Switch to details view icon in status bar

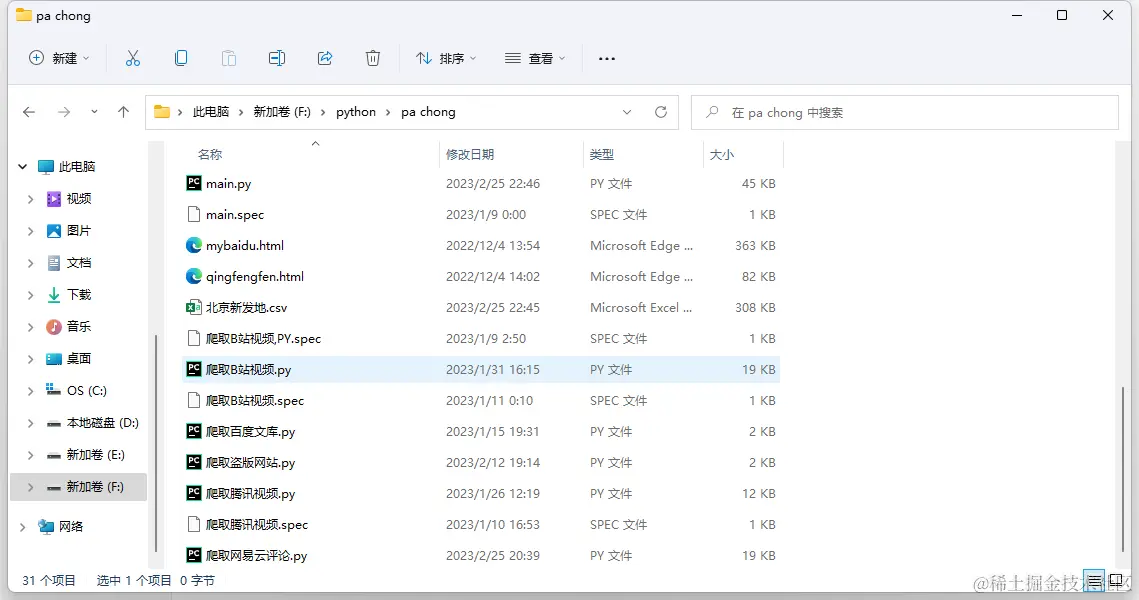(x=1094, y=580)
